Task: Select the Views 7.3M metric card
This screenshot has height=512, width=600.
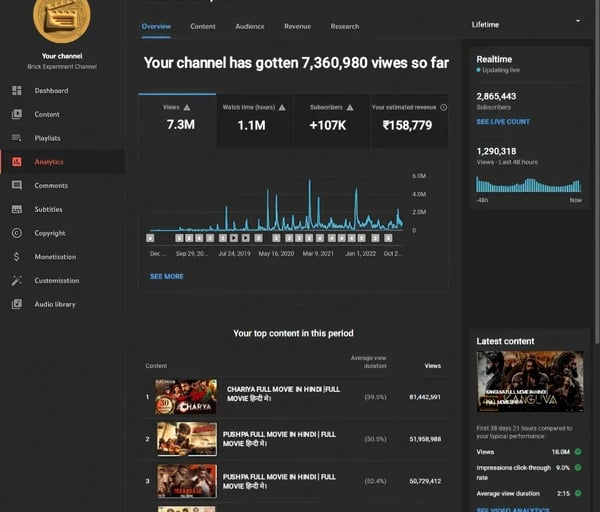Action: [177, 121]
